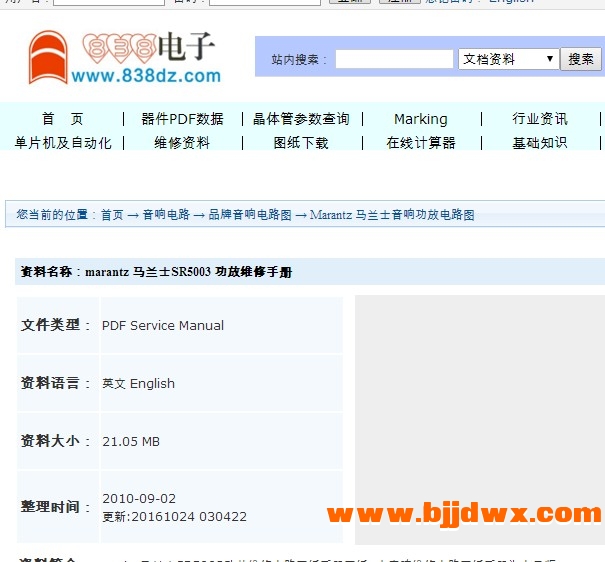
Task: Select 晶体管参数查询 in navigation bar
Action: [301, 119]
